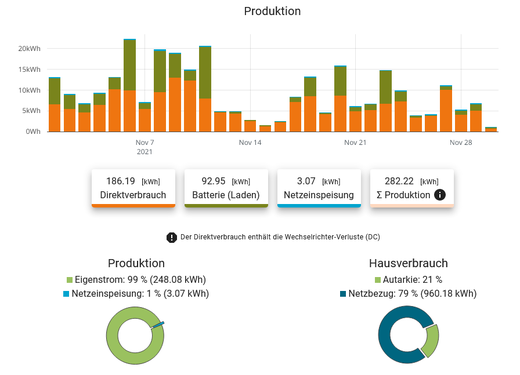
Task: Click the Produktion heading above donut chart
Action: click(x=136, y=263)
